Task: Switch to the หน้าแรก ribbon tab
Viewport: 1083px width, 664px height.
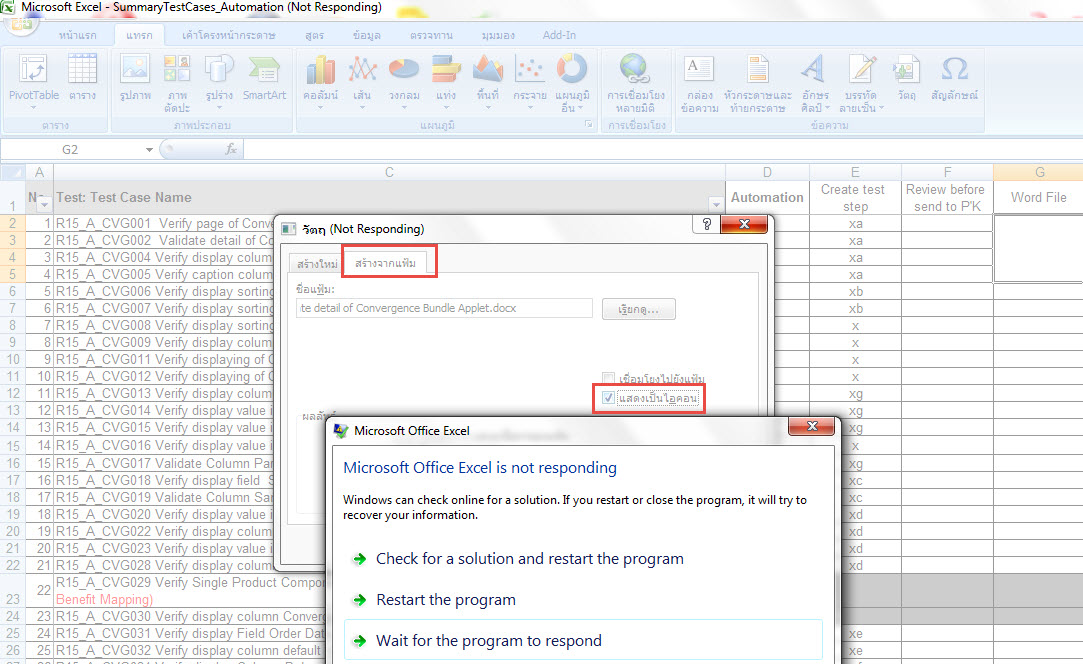Action: pos(77,35)
